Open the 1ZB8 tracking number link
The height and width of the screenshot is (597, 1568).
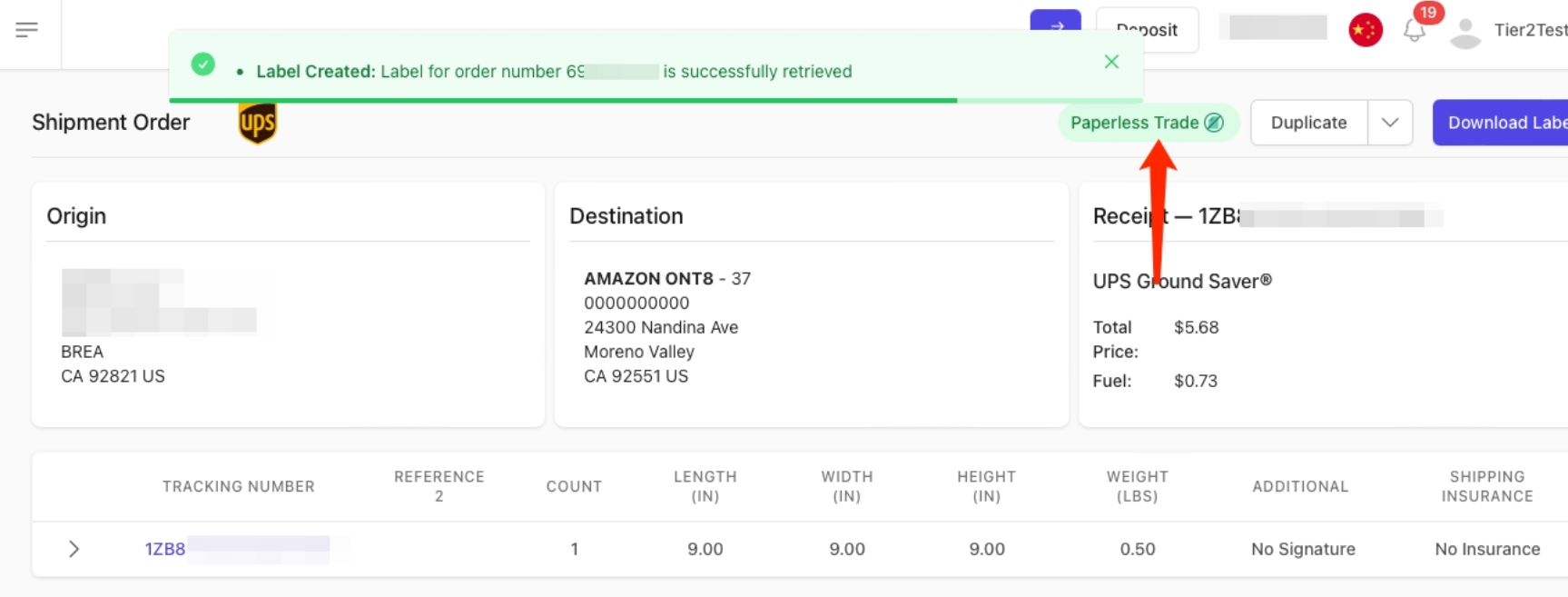(165, 549)
